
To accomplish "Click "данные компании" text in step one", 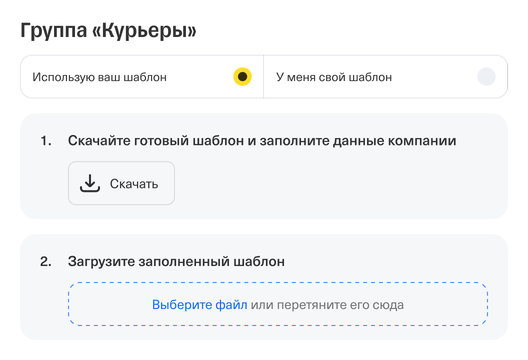I will (x=394, y=141).
